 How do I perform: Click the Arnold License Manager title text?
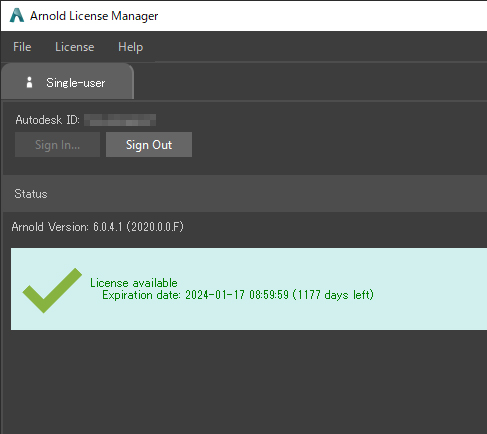(x=94, y=16)
